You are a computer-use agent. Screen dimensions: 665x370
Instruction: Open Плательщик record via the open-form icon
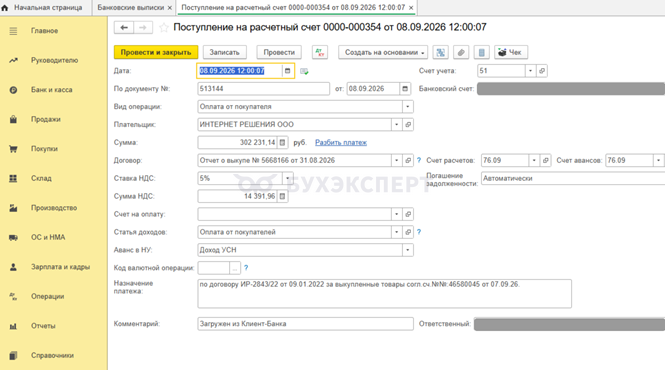coord(408,125)
